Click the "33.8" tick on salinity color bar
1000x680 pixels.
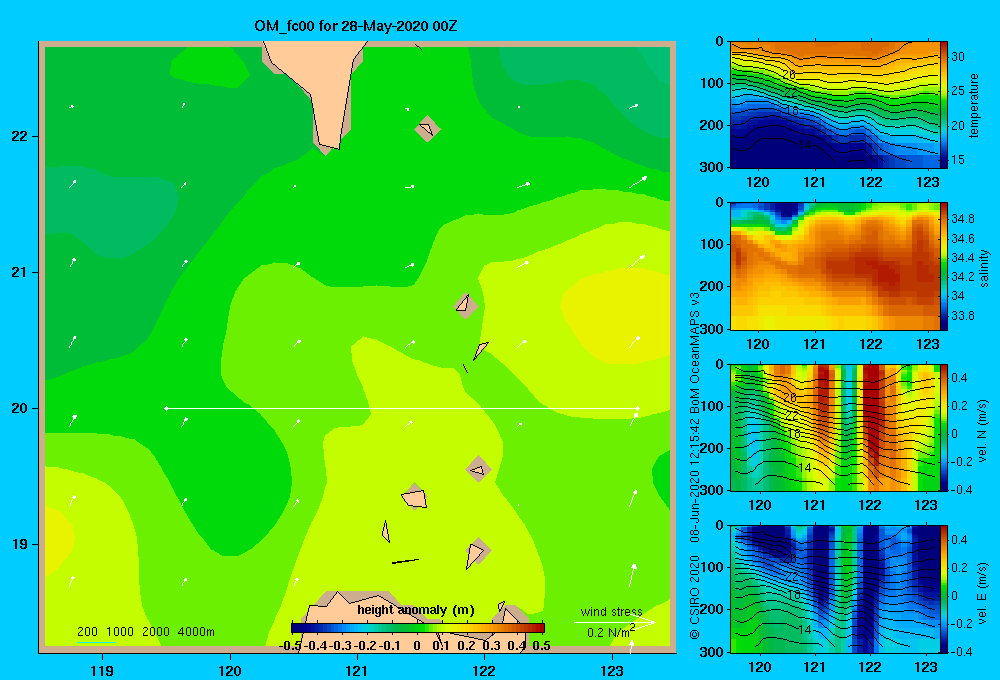click(x=962, y=316)
